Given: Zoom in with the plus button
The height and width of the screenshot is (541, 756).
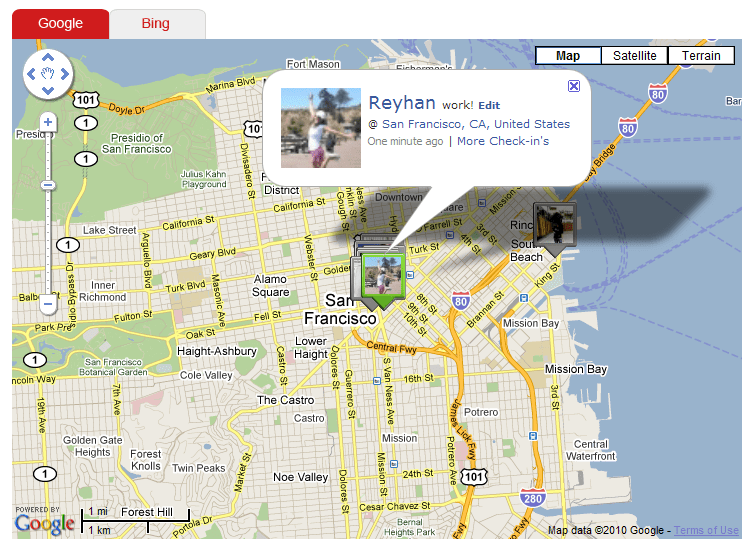Looking at the screenshot, I should tap(47, 122).
